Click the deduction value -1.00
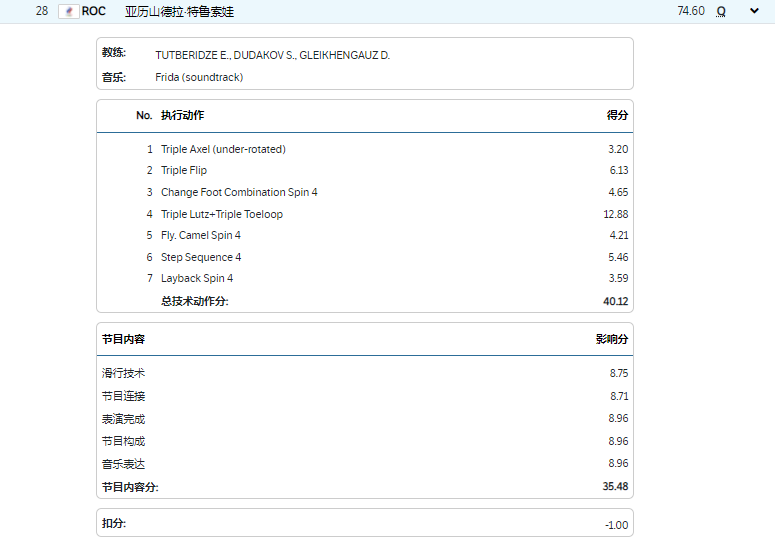This screenshot has height=538, width=775. tap(617, 525)
